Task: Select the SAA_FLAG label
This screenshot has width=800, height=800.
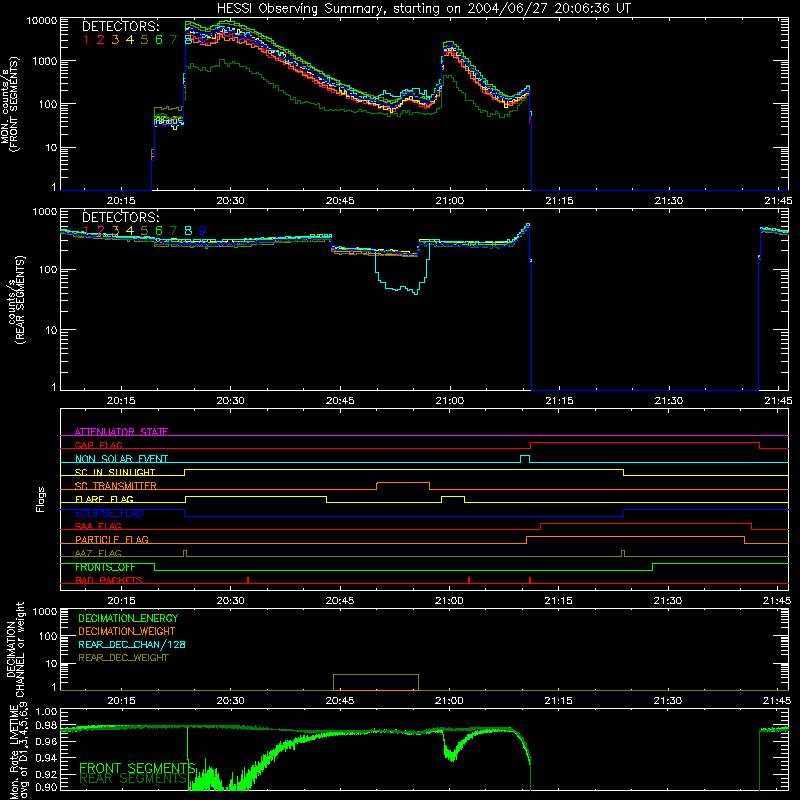Action: tap(98, 526)
